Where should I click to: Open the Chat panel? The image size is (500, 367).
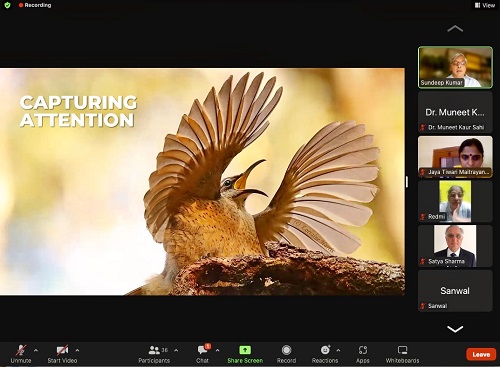pos(202,354)
